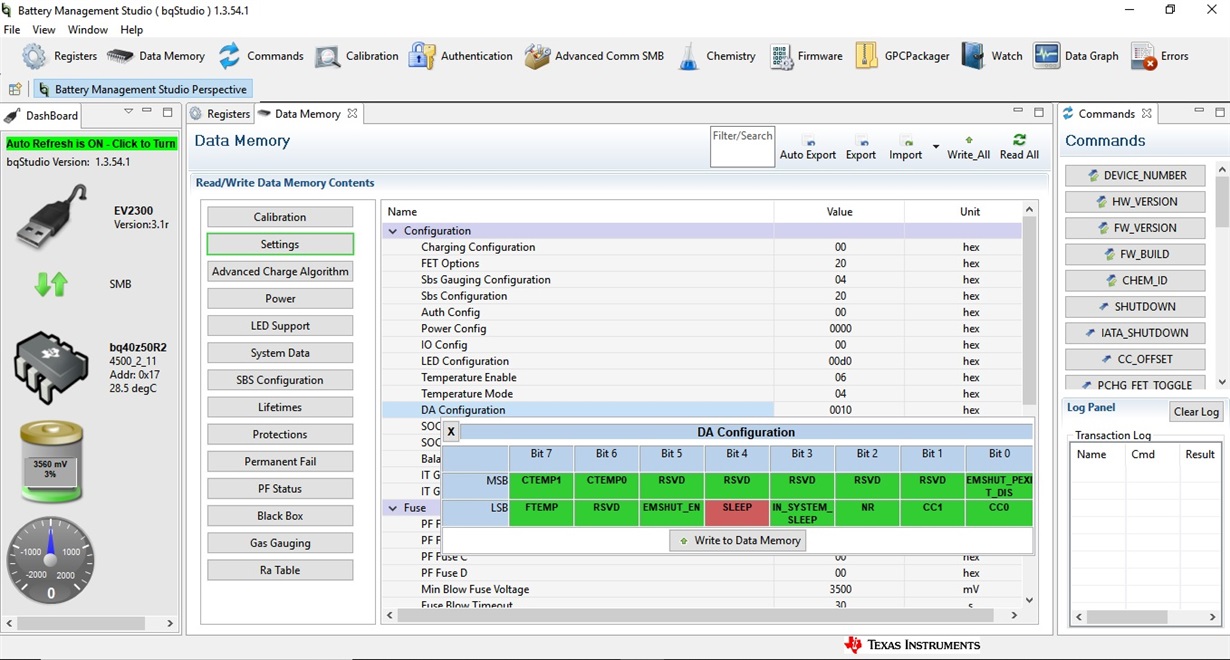The height and width of the screenshot is (660, 1230).
Task: Click the battery level gauge icon
Action: coord(51,461)
